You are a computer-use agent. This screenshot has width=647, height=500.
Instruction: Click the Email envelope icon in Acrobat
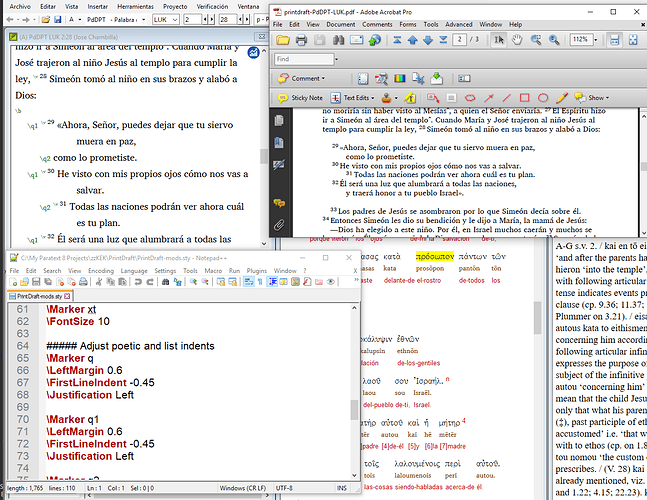(x=356, y=40)
